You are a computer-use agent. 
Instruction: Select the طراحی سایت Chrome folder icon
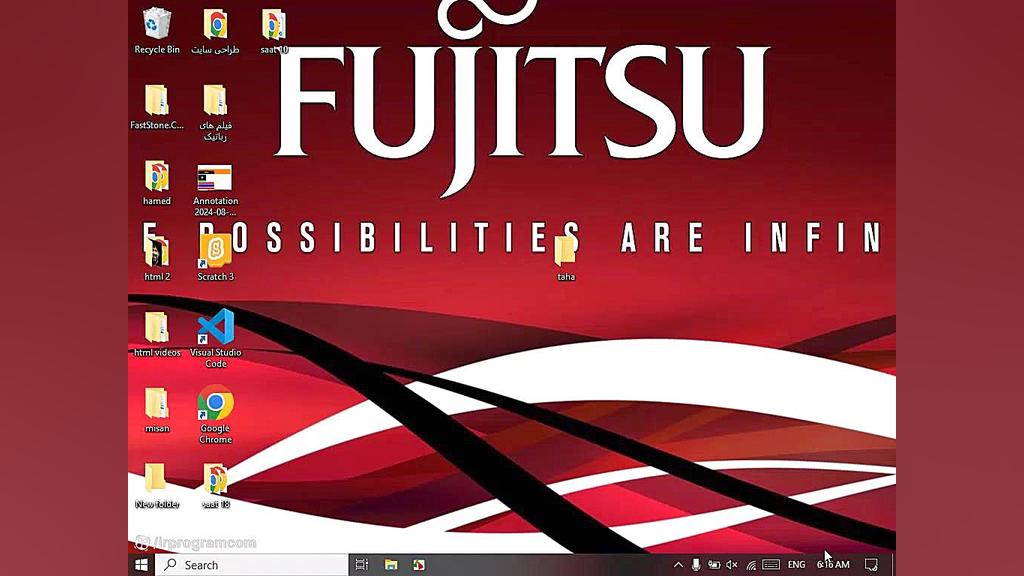click(x=215, y=31)
